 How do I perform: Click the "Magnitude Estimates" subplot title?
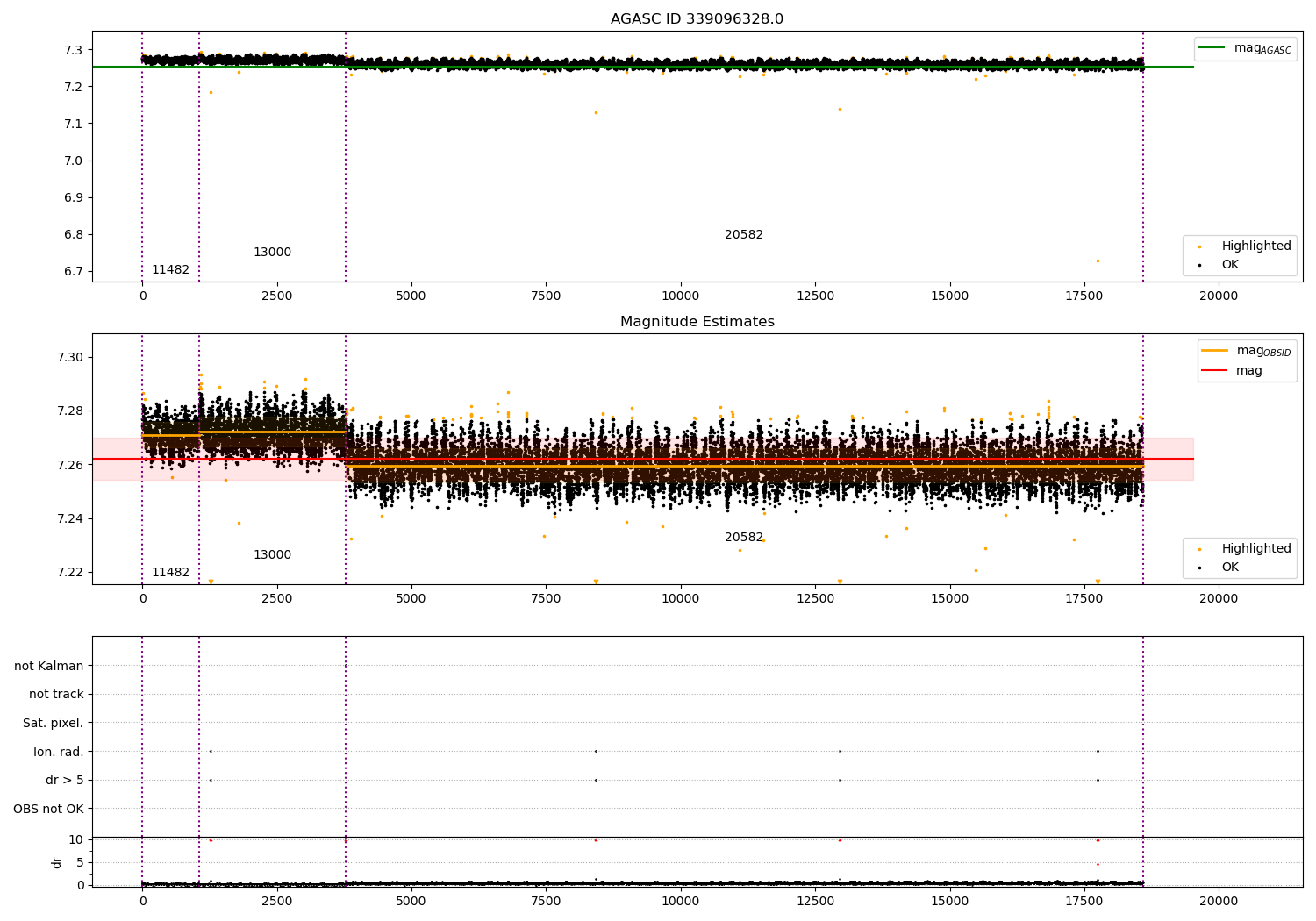click(697, 322)
